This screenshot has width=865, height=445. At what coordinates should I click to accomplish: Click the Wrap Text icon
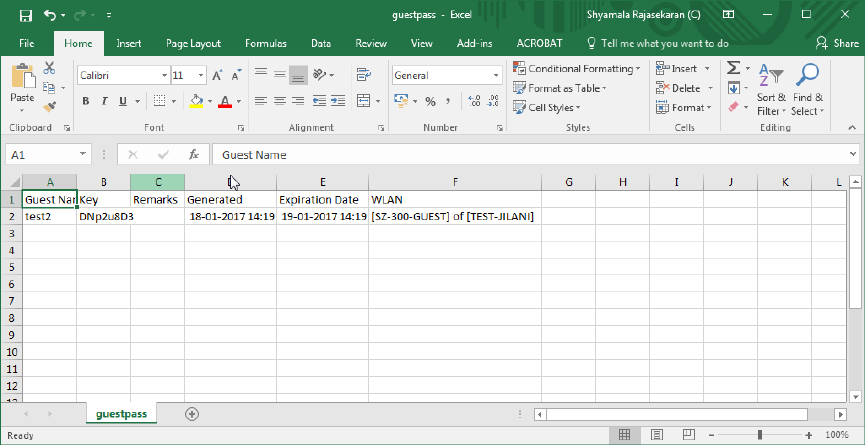(x=363, y=74)
